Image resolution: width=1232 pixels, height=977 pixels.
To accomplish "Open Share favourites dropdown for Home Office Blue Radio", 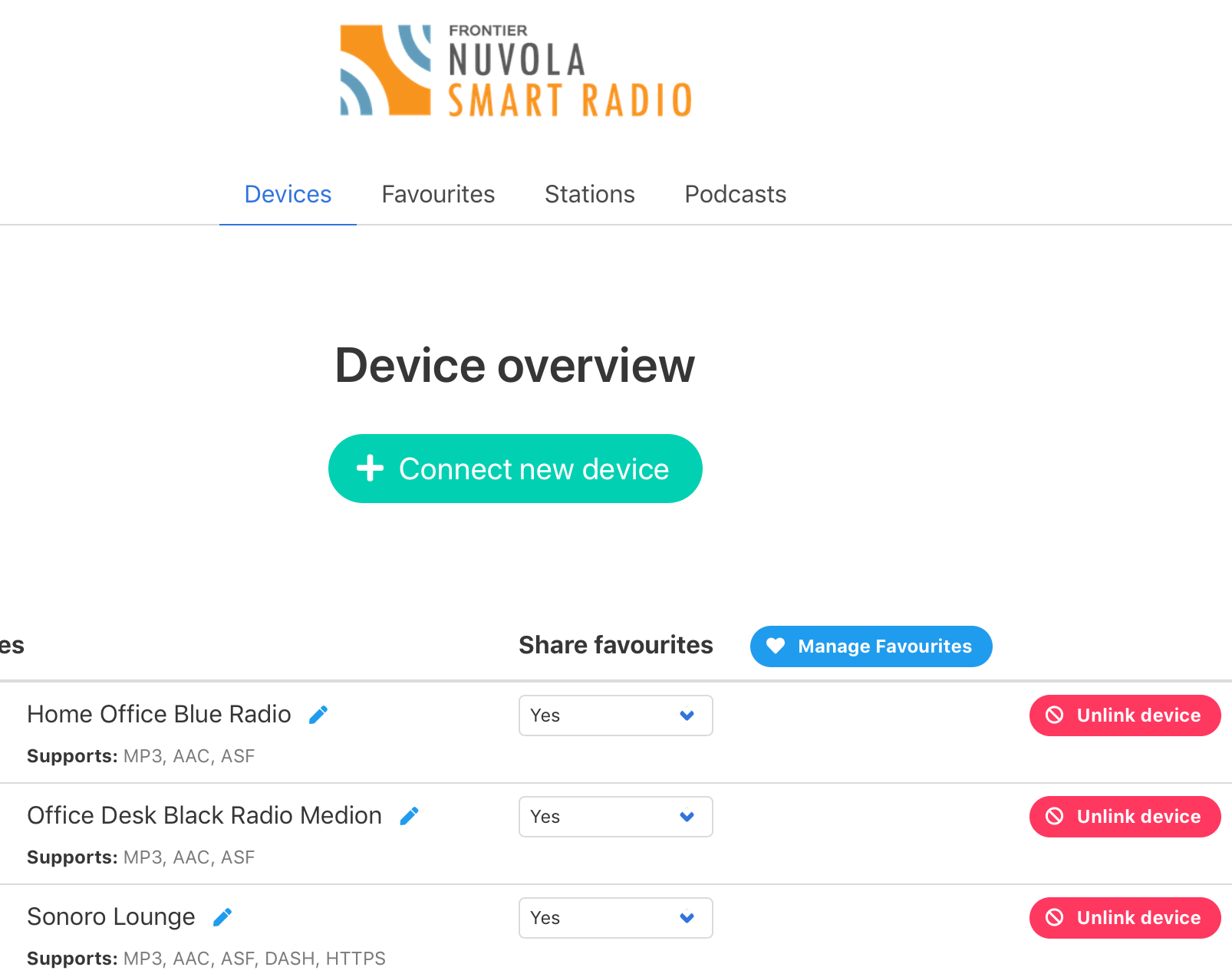I will (x=616, y=715).
